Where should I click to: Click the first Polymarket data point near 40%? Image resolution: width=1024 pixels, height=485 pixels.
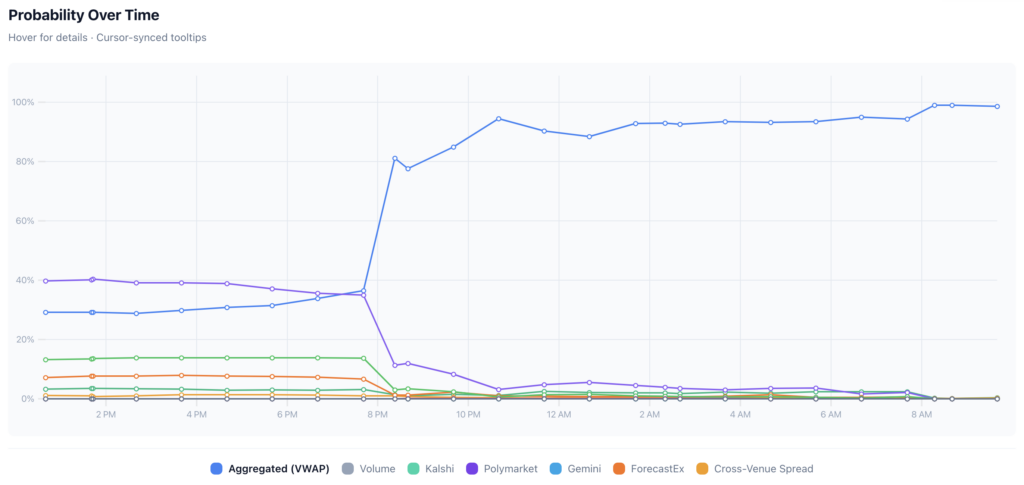click(47, 281)
